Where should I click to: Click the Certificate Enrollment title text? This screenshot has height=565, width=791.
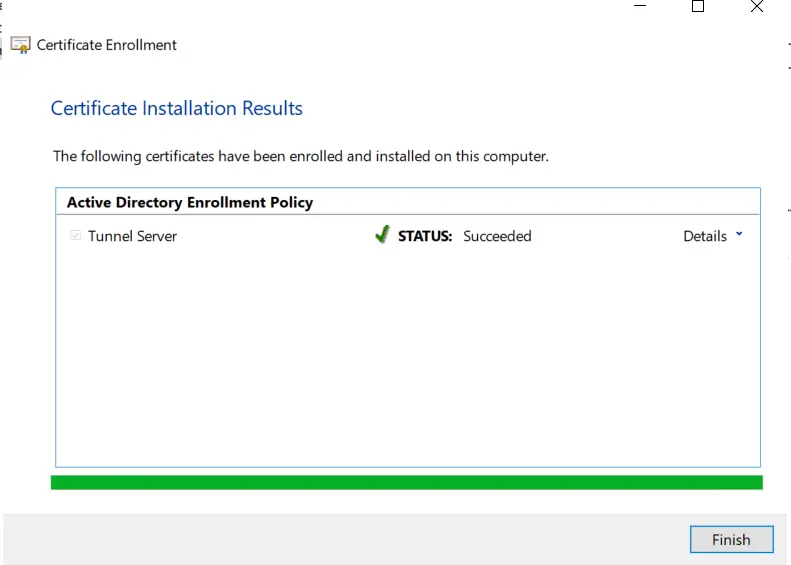(x=107, y=45)
